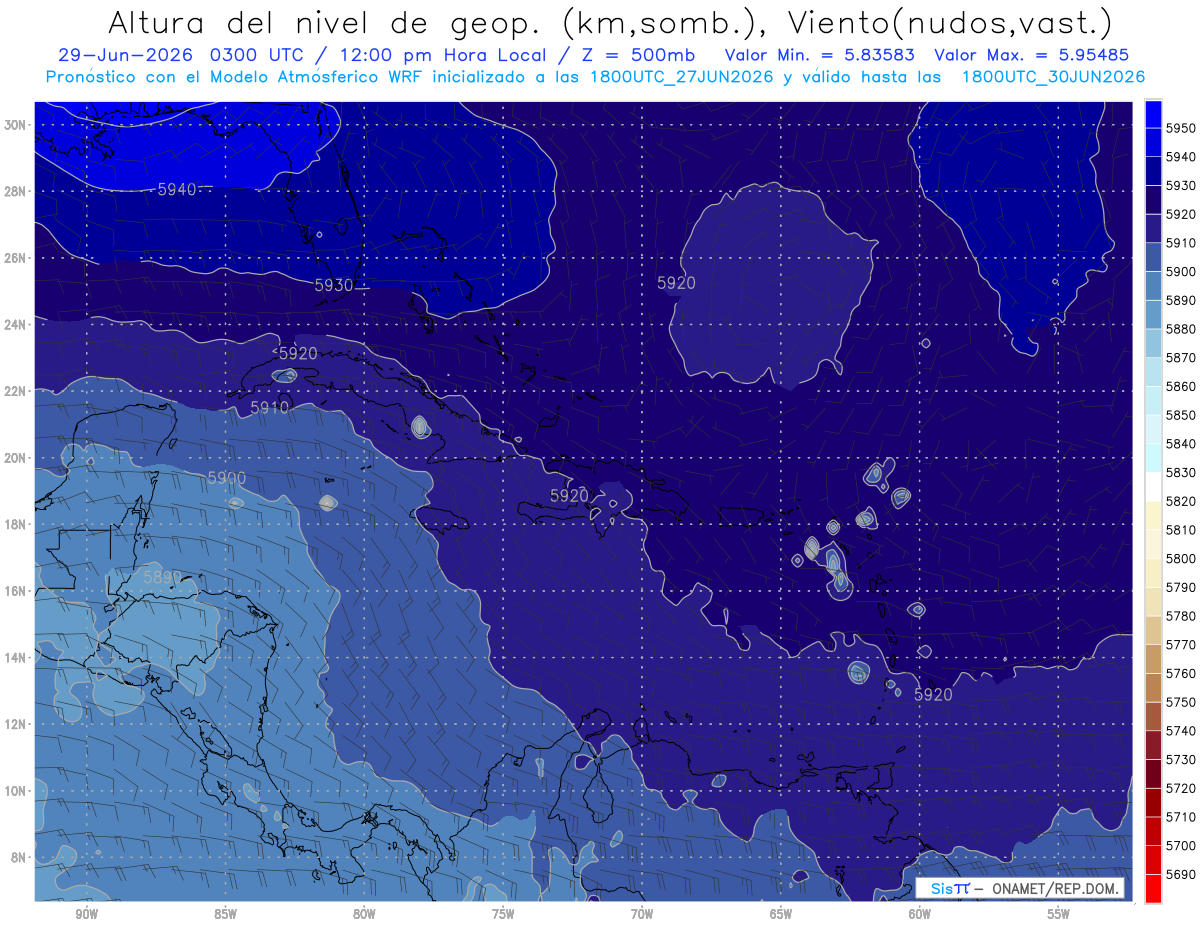Viewport: 1200px width, 927px height.
Task: Click the 5920 contour label near 13N 60W
Action: (933, 694)
